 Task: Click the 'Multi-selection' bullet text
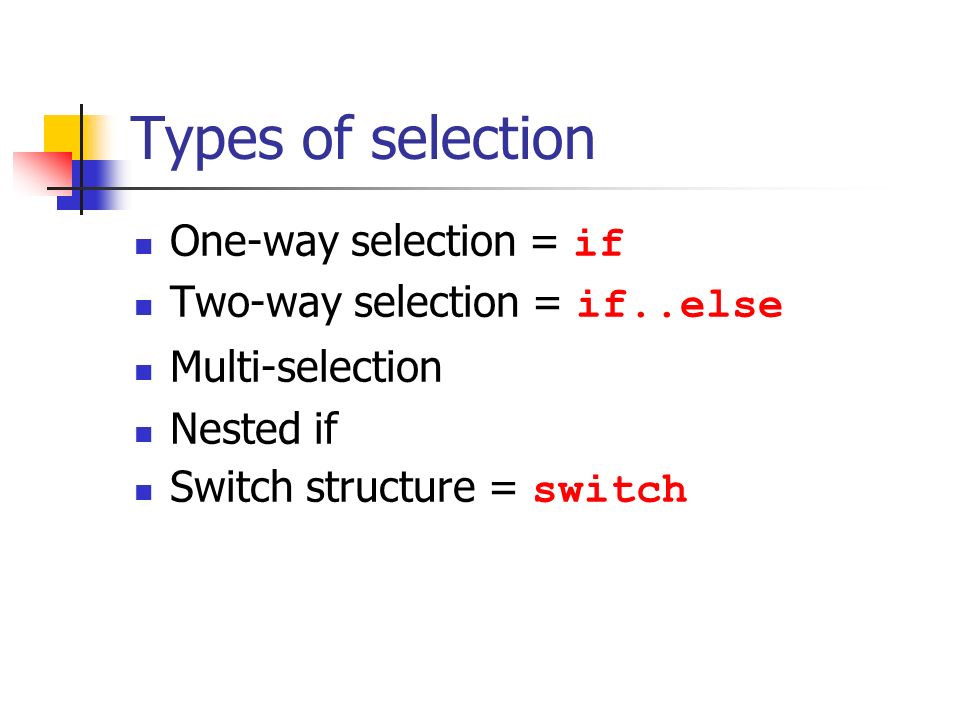(x=306, y=367)
